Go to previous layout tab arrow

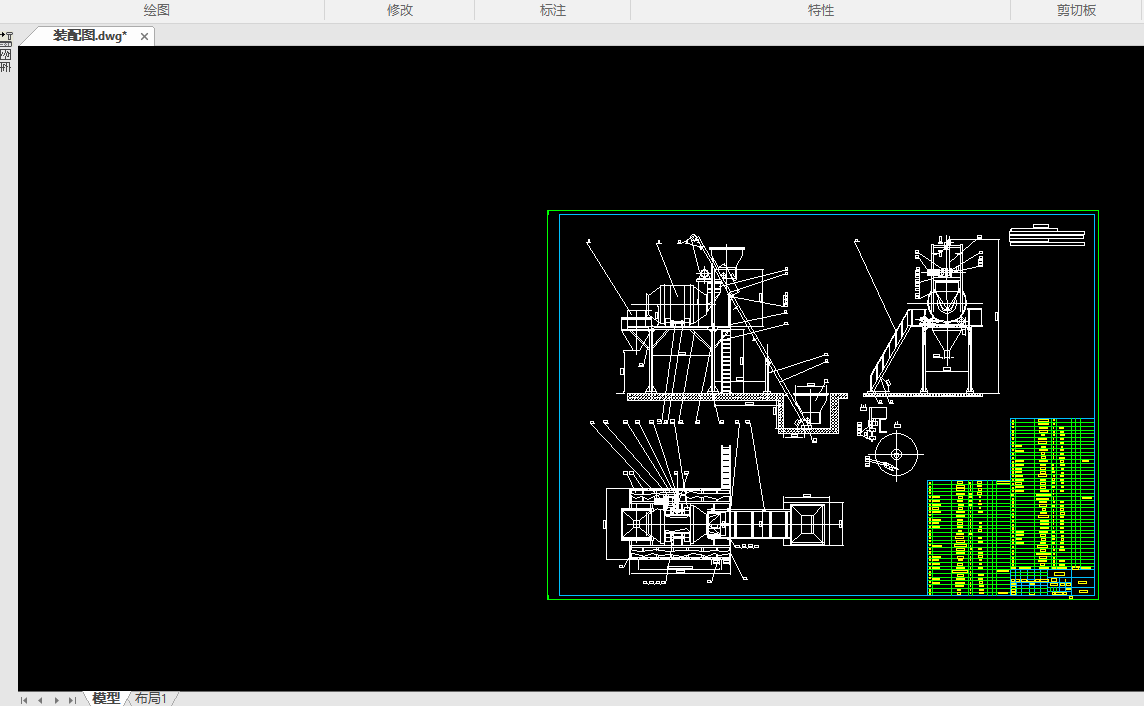(40, 700)
